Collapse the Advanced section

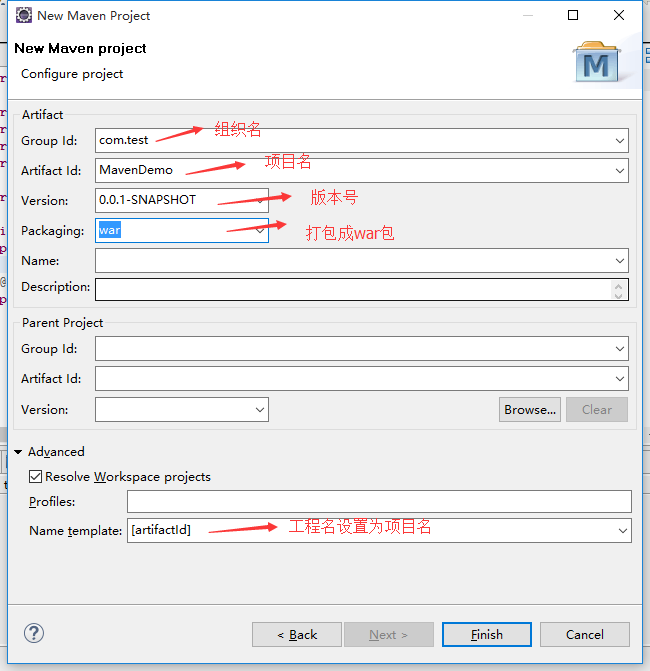tap(18, 452)
